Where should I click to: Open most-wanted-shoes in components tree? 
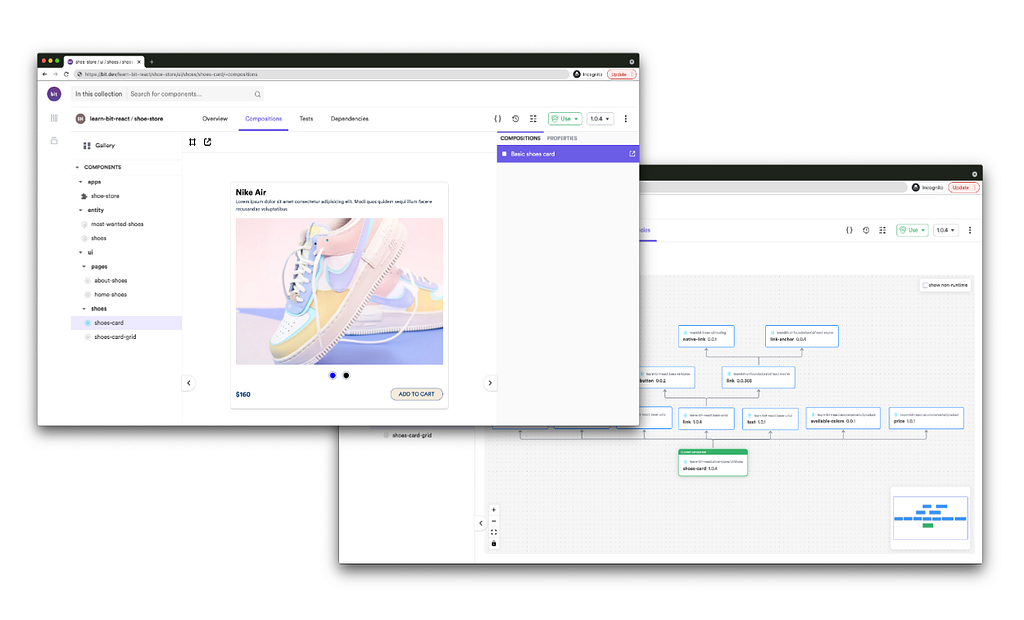117,224
